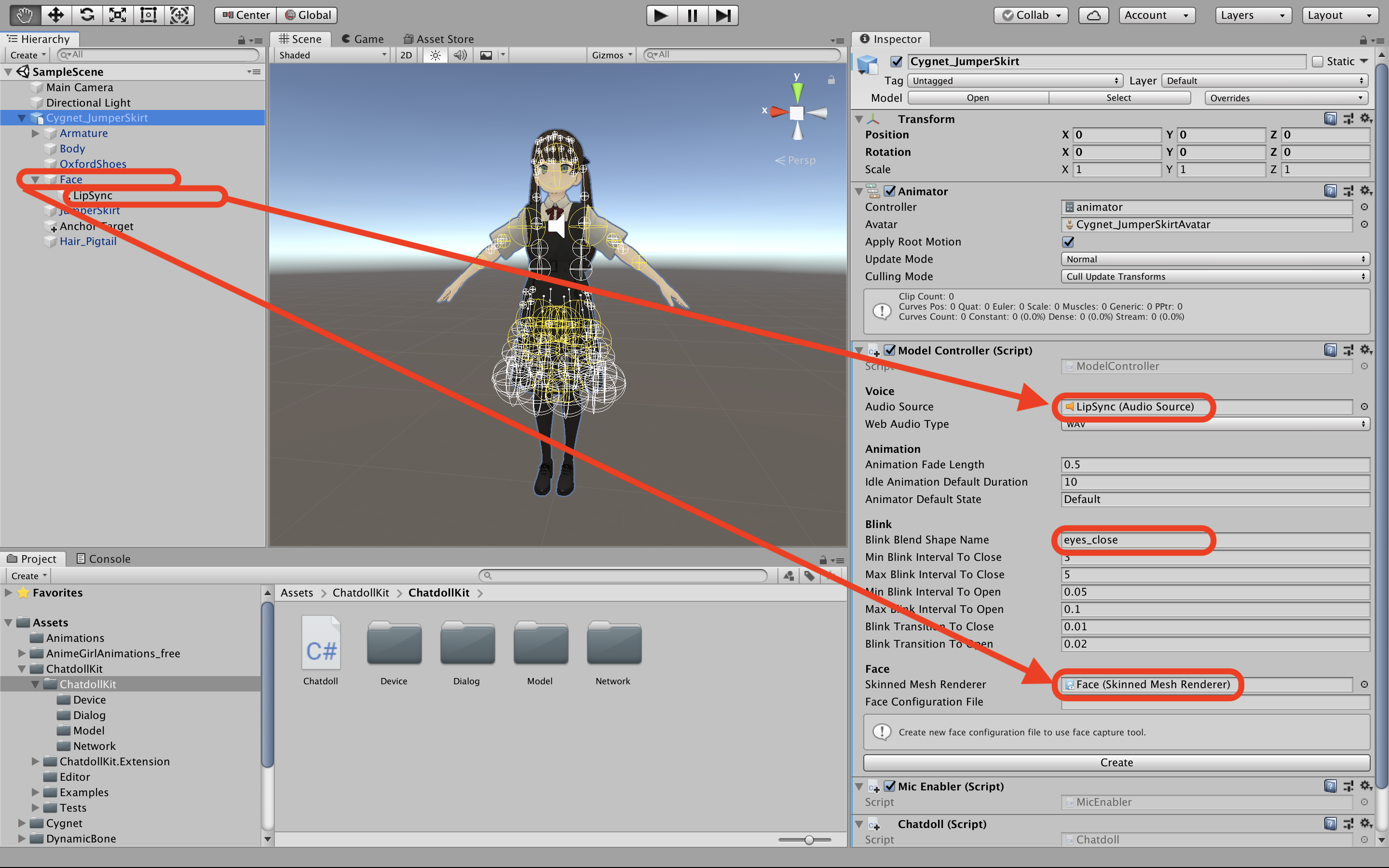The width and height of the screenshot is (1389, 868).
Task: Open the Console tab
Action: click(104, 558)
